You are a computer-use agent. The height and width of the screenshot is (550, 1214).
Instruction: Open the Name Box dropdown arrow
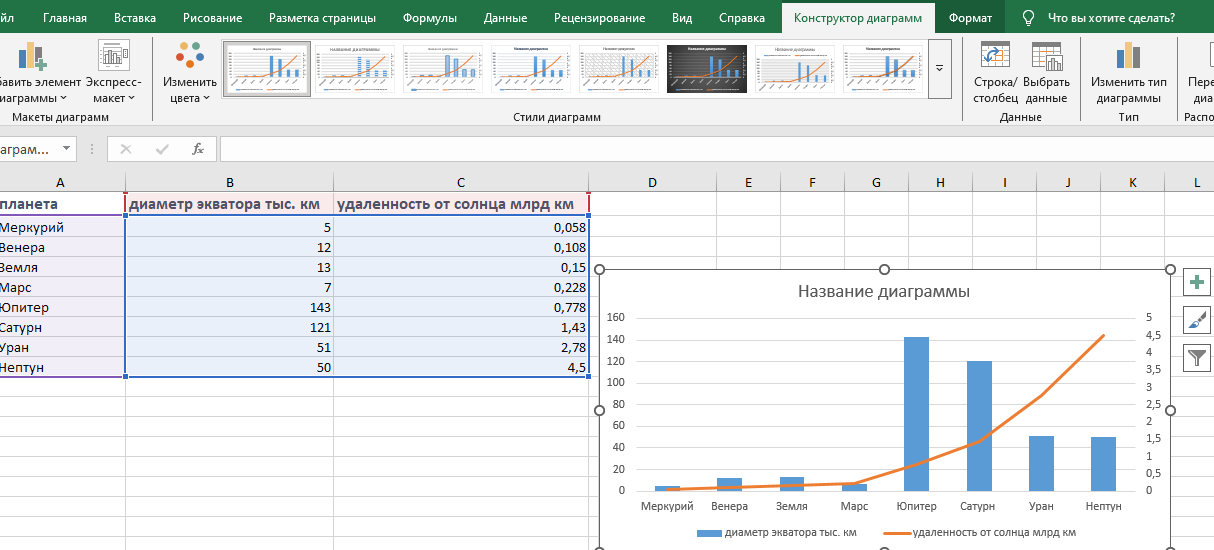(x=67, y=149)
